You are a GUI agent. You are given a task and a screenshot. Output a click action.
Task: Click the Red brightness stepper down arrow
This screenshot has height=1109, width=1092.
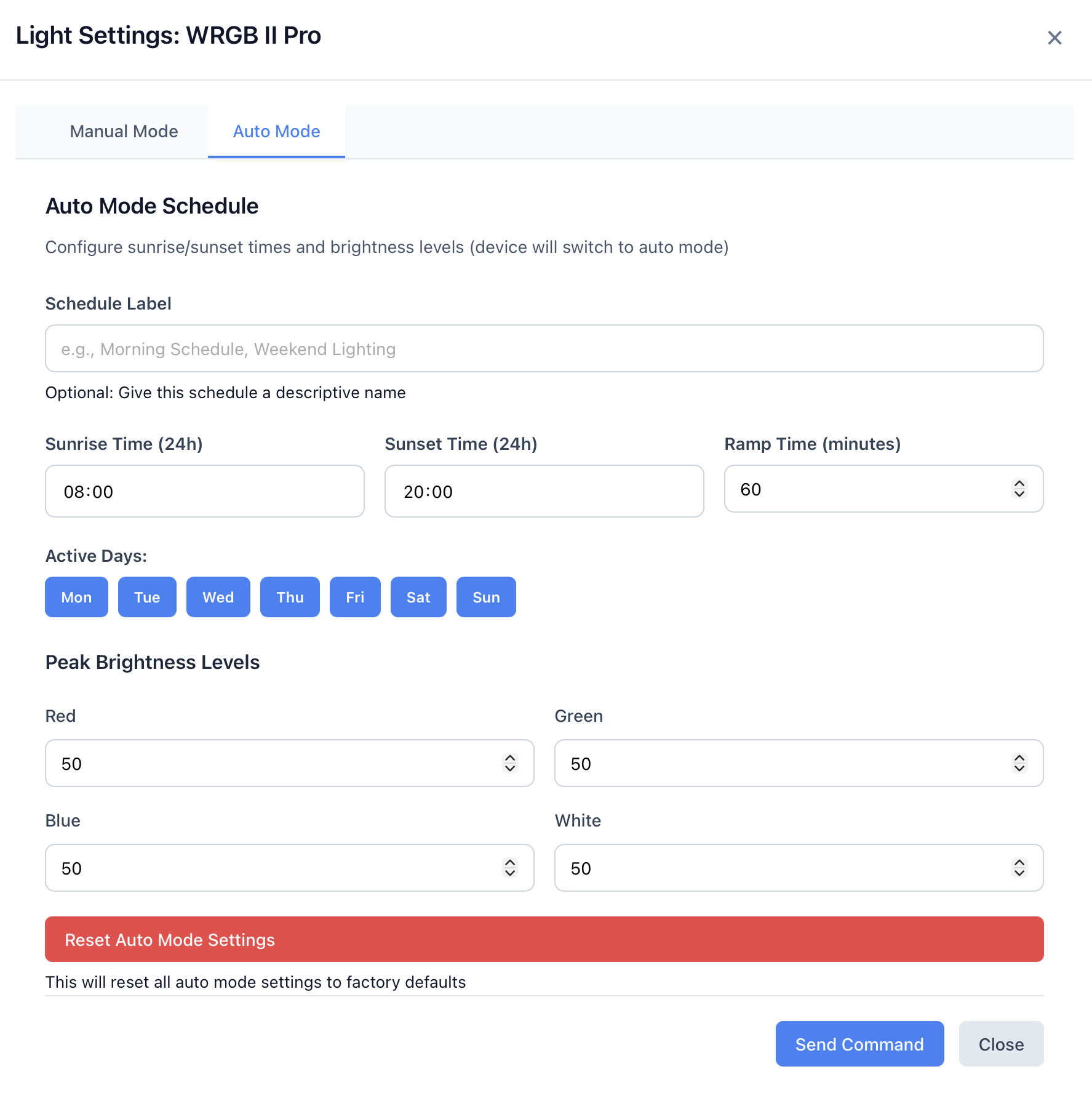tap(509, 769)
